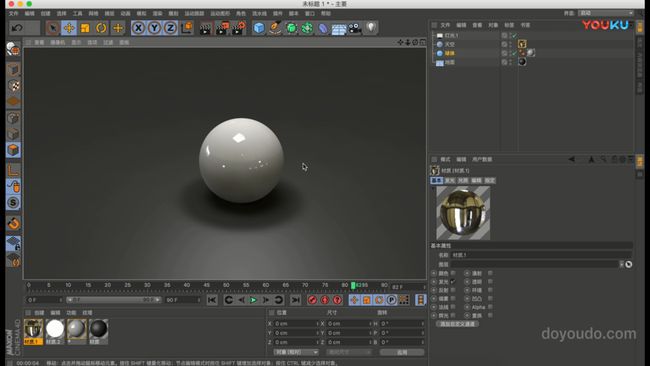Click the material preview thumbnail in attributes
The width and height of the screenshot is (650, 366).
[x=463, y=213]
